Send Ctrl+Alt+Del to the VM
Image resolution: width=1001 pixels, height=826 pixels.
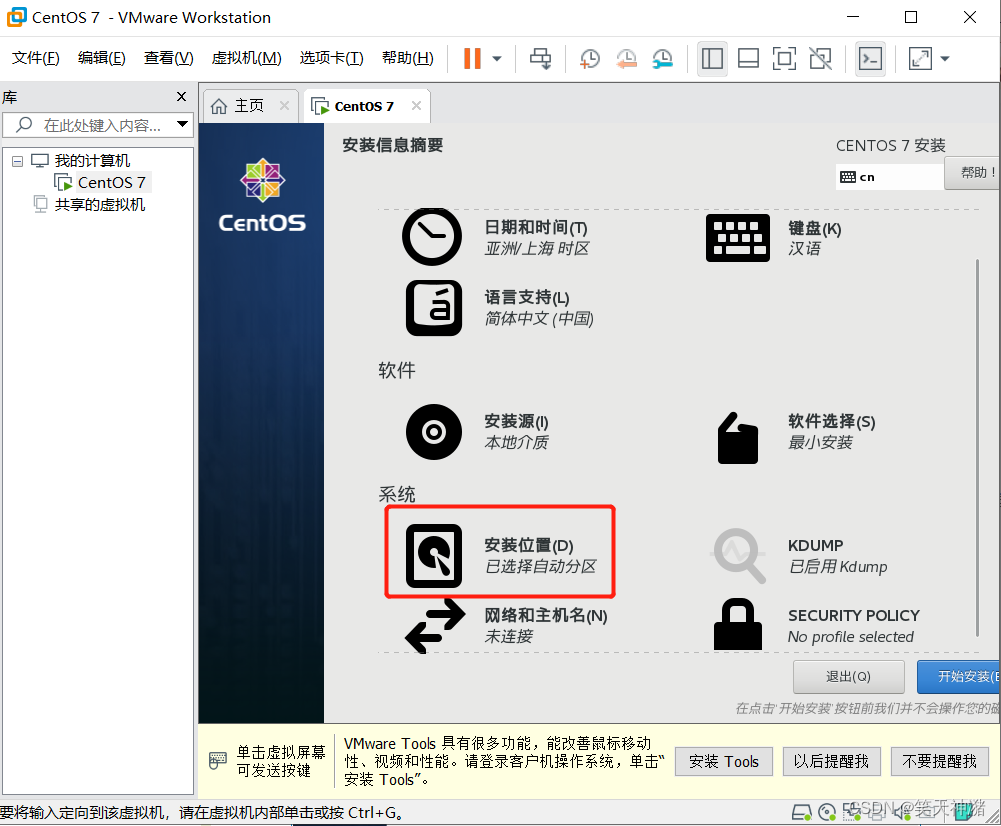tap(540, 59)
